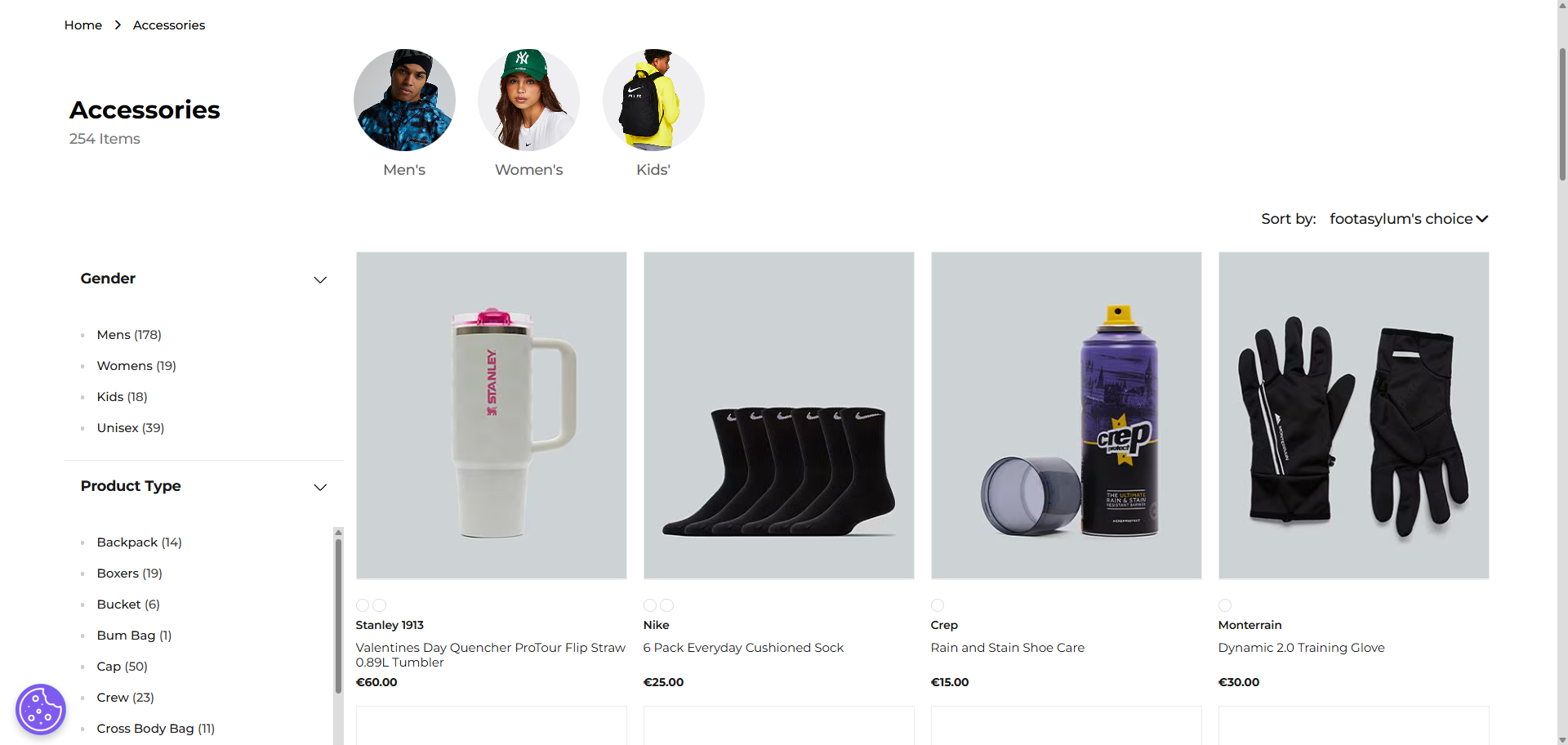Select first color swatch under Stanley tumbler
This screenshot has height=745, width=1568.
(363, 605)
